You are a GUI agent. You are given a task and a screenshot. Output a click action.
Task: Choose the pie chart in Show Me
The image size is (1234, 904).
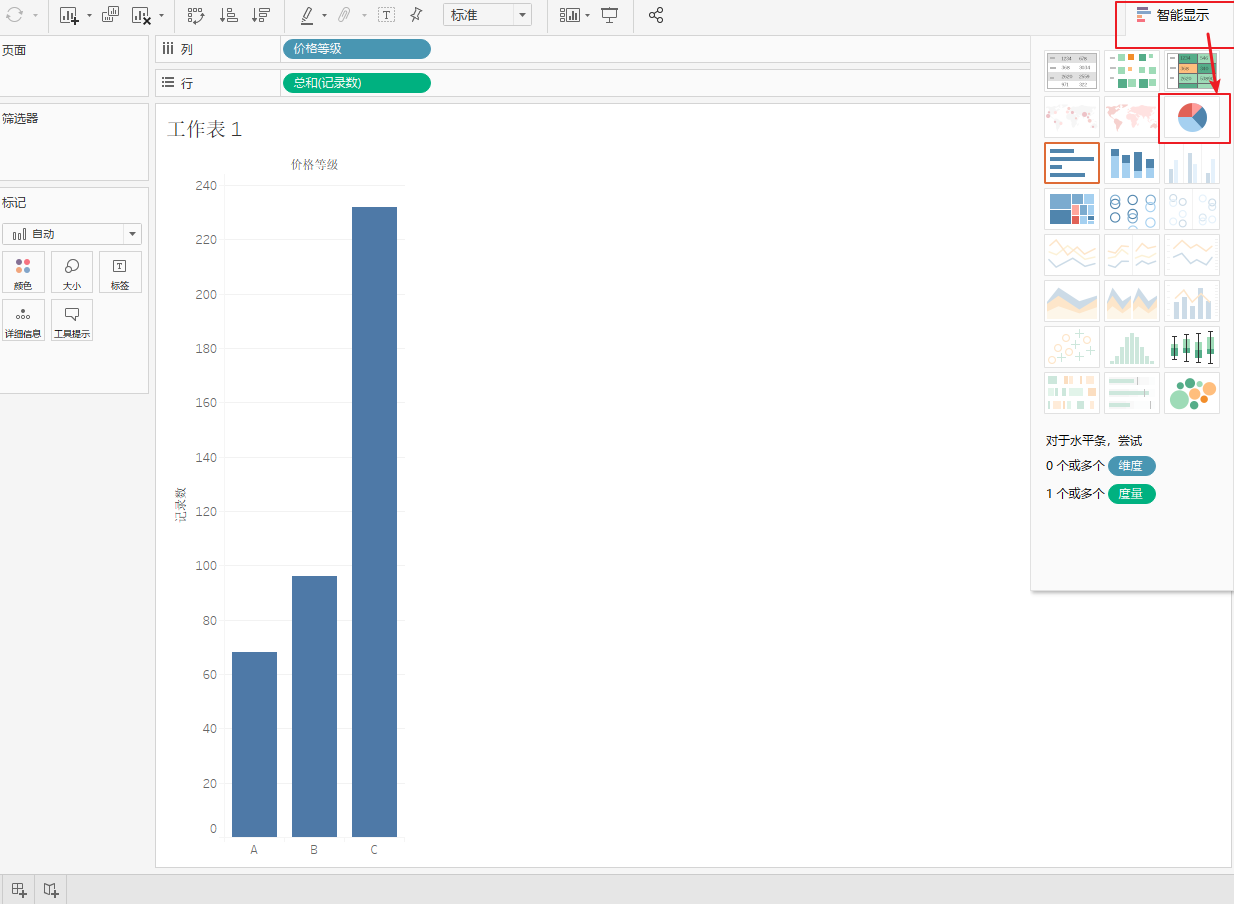click(1192, 117)
